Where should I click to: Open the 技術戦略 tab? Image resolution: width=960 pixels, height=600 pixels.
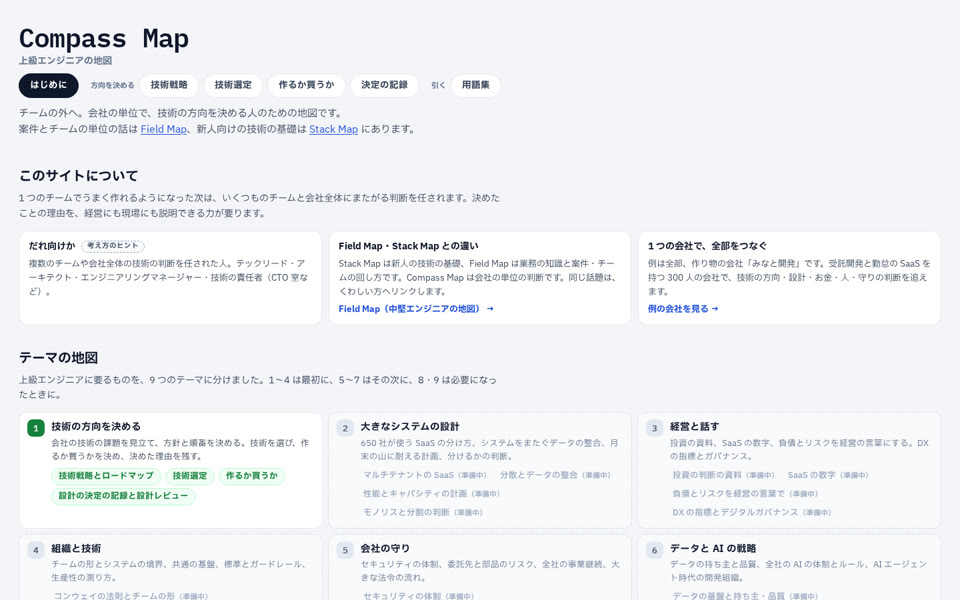pos(169,85)
